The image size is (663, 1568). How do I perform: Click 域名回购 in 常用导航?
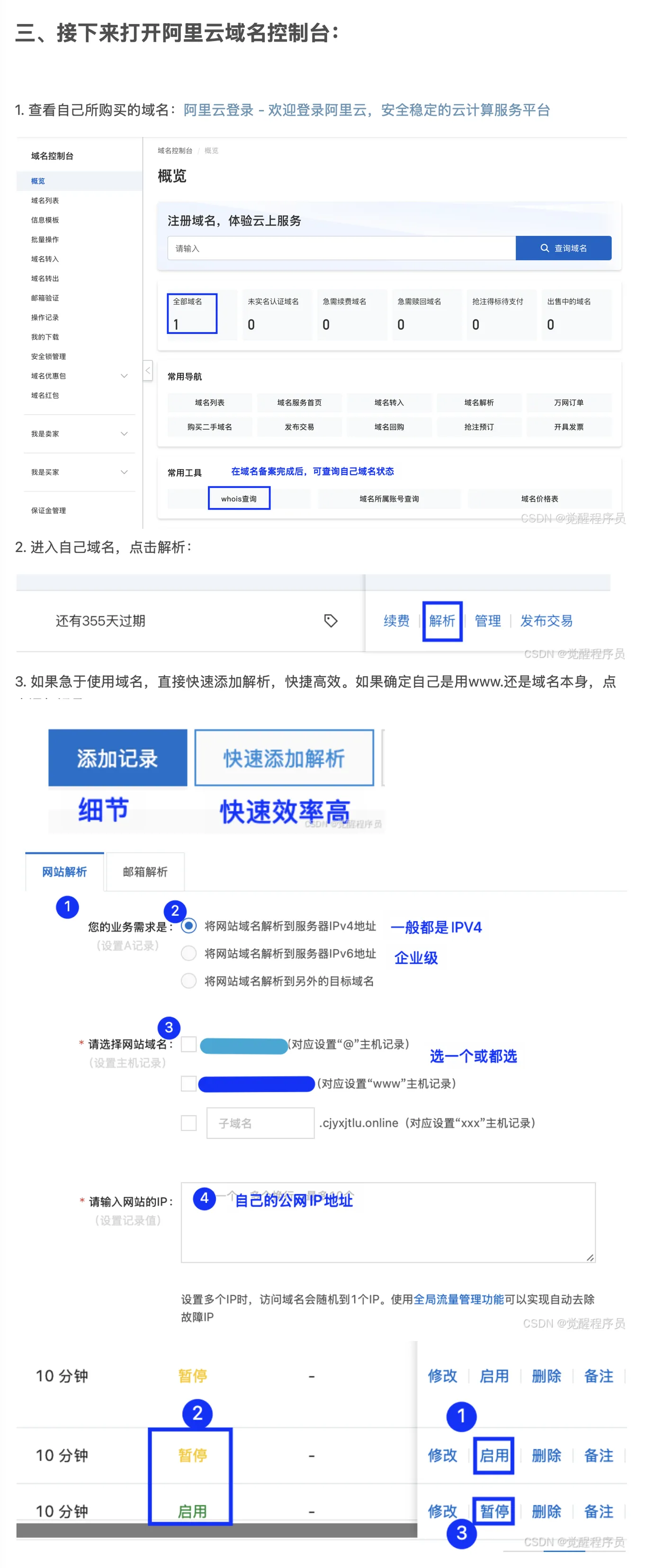pyautogui.click(x=389, y=426)
